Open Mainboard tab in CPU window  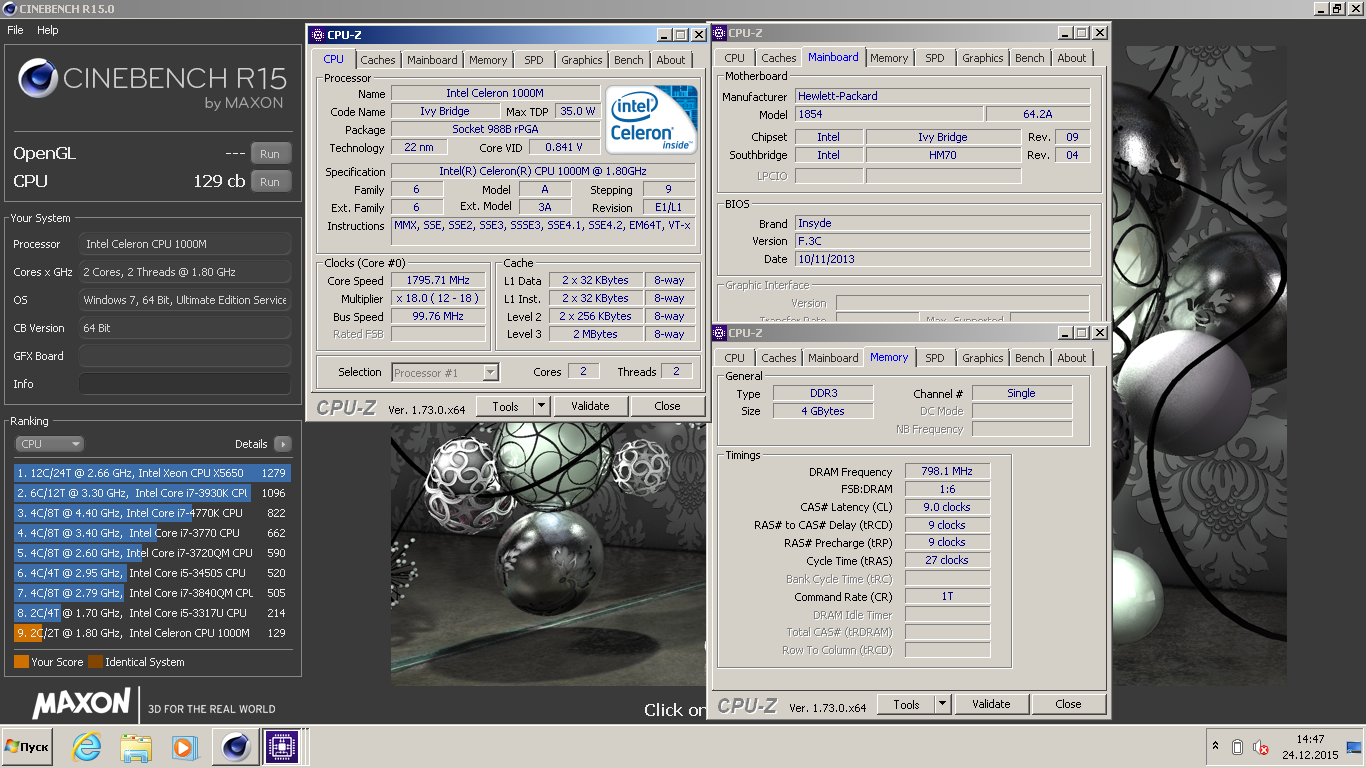pos(432,60)
